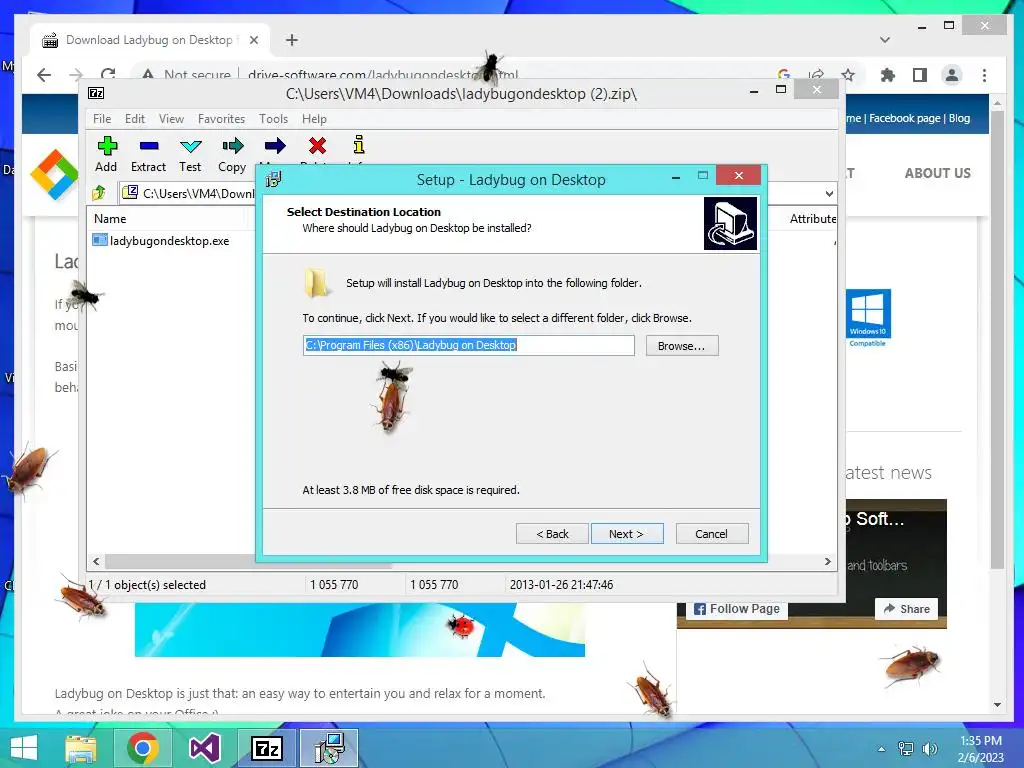Click Blog link on website header

959,118
